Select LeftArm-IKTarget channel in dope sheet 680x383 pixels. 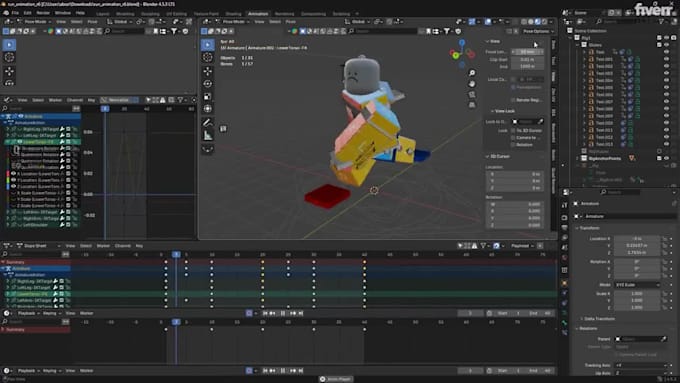[36, 300]
